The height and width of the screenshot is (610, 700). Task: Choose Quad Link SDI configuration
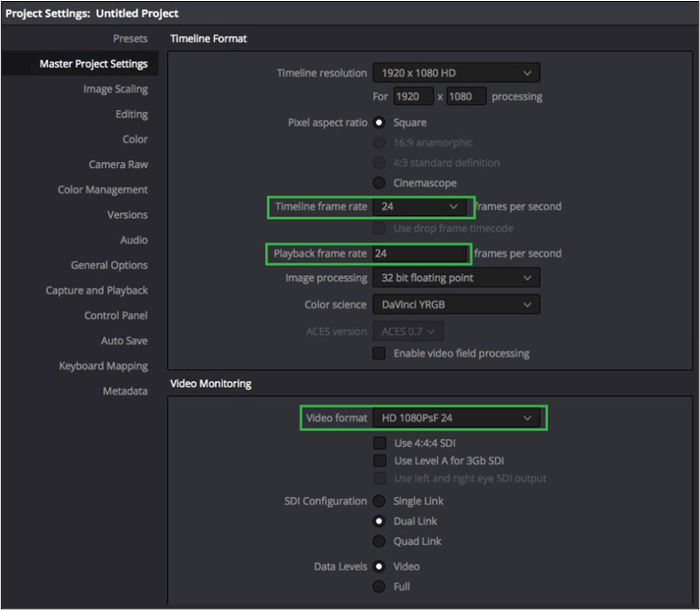click(380, 541)
